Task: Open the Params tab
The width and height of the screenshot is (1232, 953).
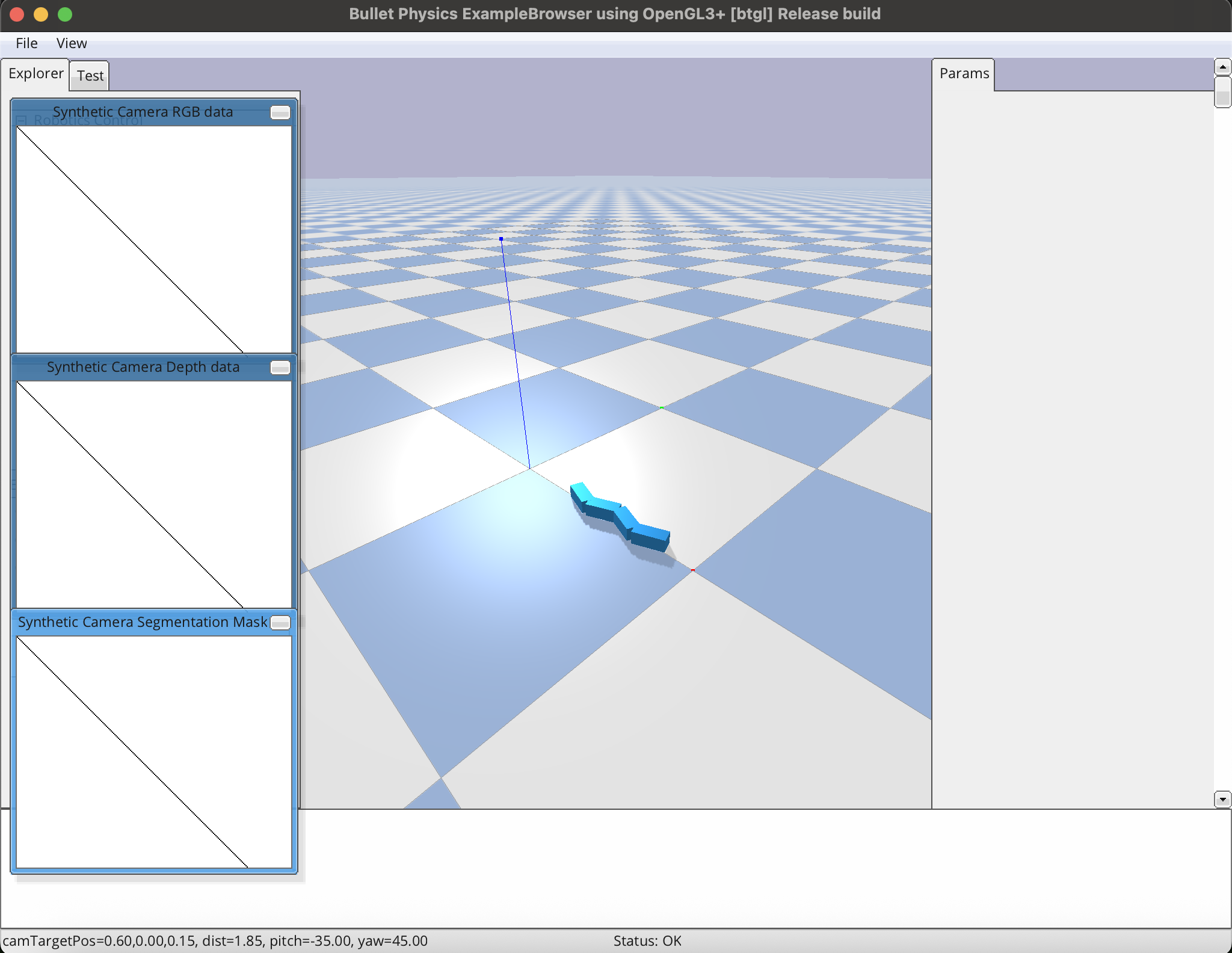Action: point(963,73)
